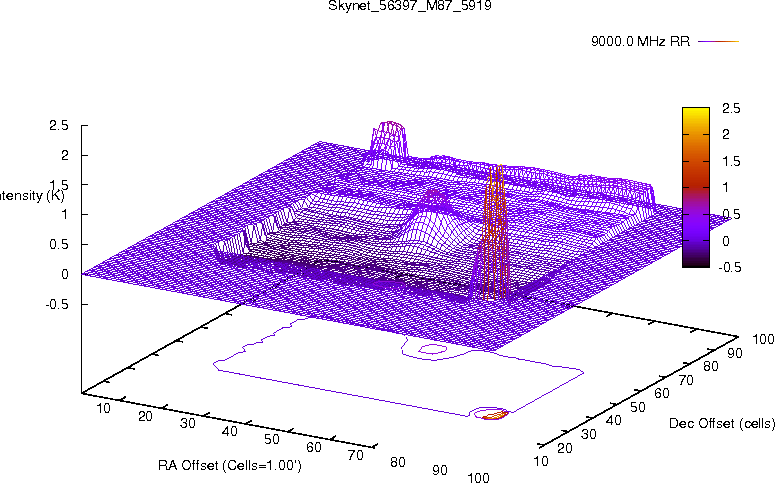Click the 10 tick on the Dec Offset axis
Image resolution: width=775 pixels, height=483 pixels.
pos(541,461)
